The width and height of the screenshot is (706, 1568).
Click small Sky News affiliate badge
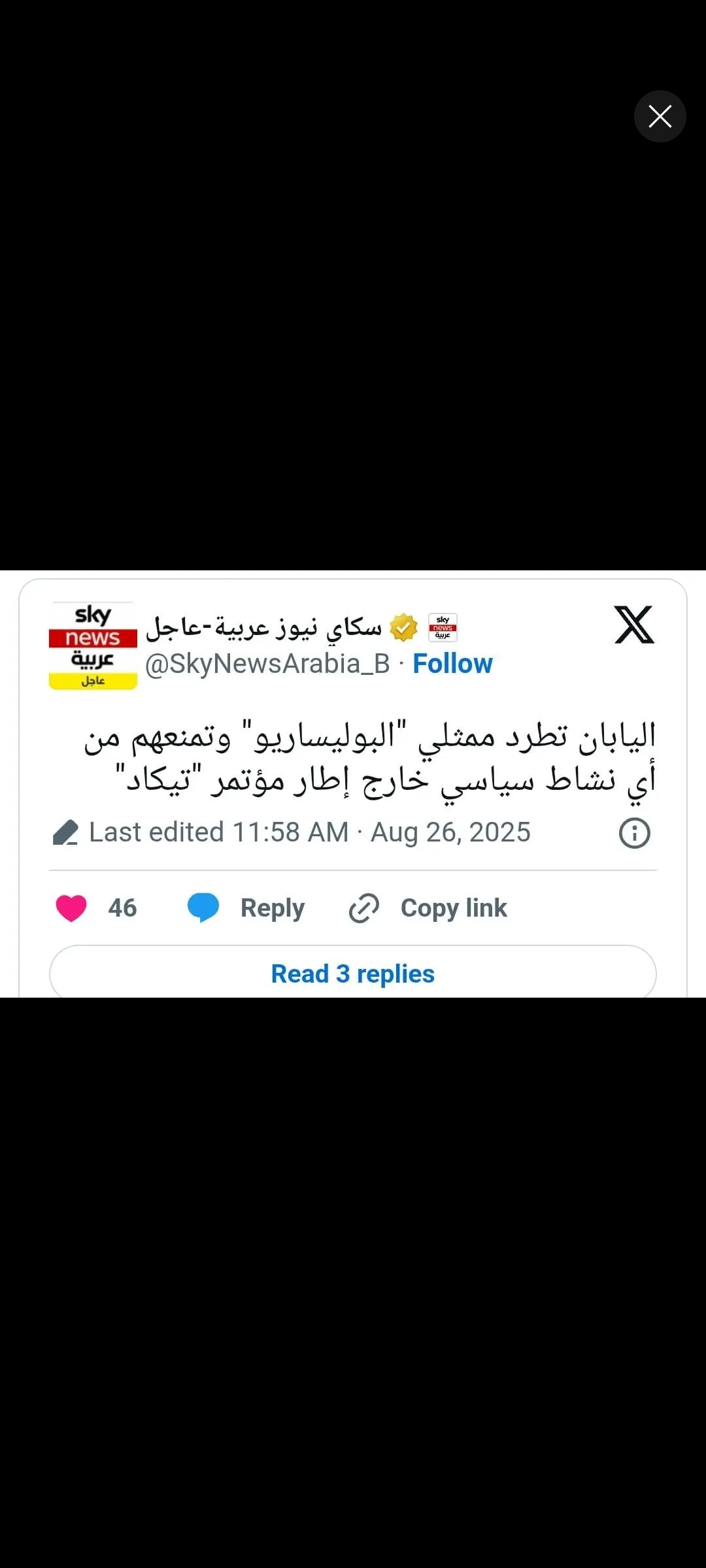click(443, 627)
